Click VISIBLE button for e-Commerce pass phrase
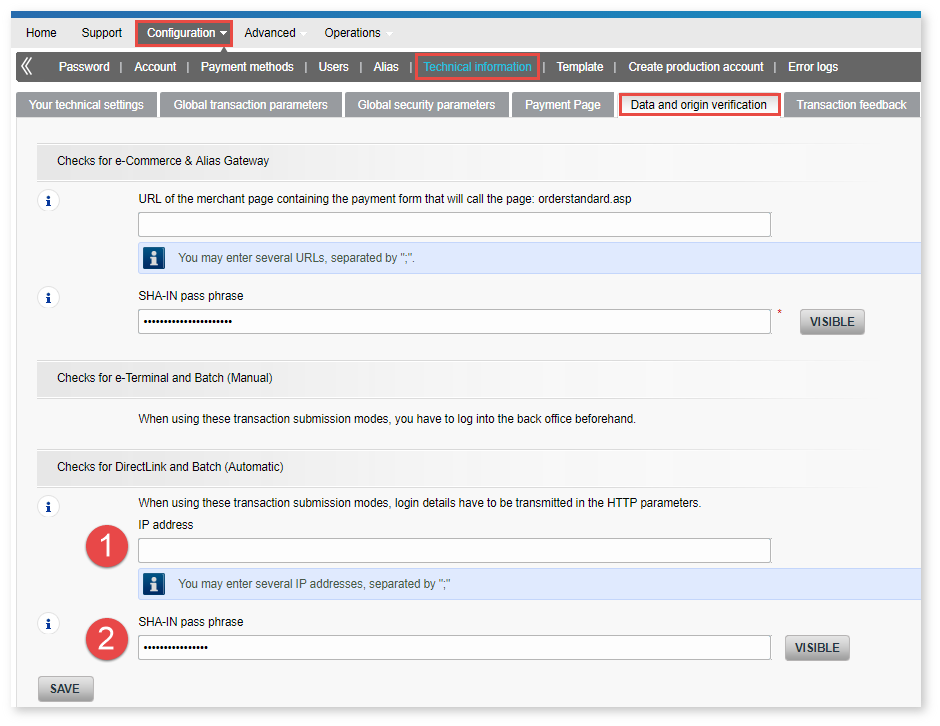 (x=832, y=322)
